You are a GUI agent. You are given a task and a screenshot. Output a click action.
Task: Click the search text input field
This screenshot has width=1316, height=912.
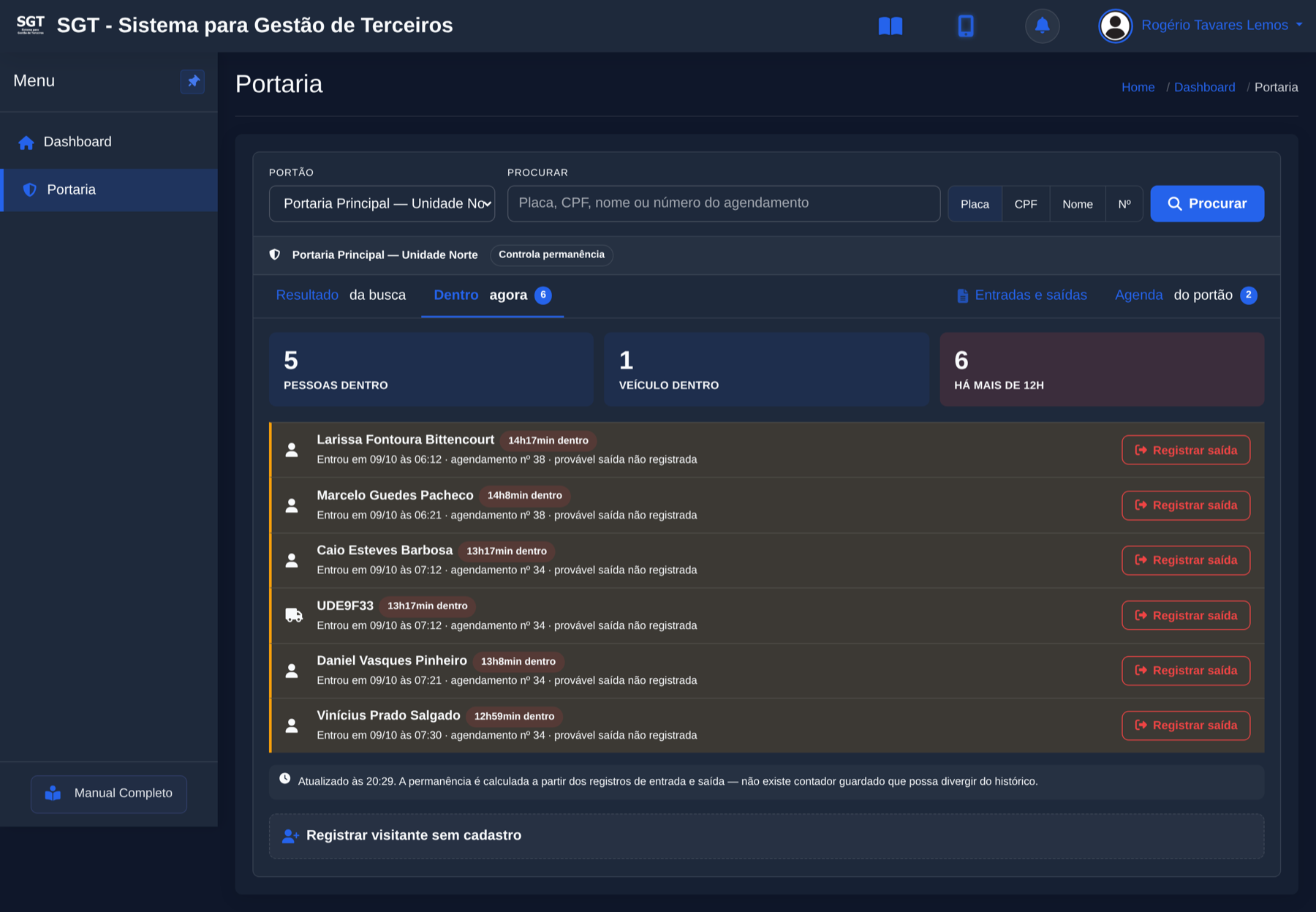pyautogui.click(x=723, y=203)
